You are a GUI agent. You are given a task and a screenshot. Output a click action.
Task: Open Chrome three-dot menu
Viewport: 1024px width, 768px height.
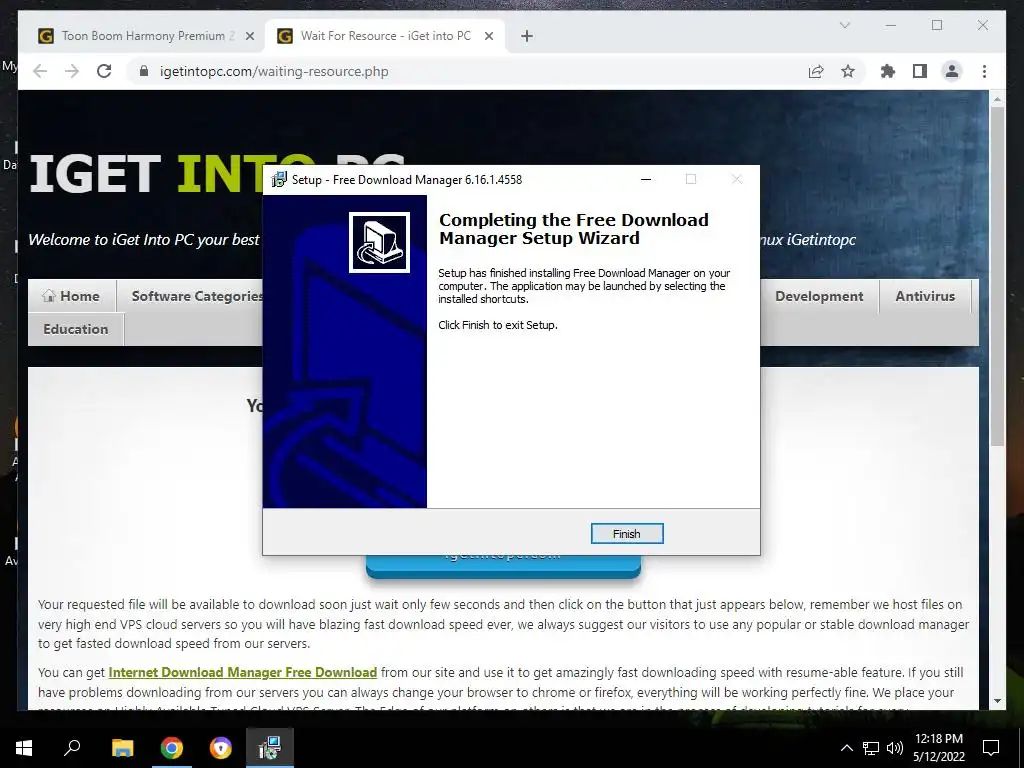(x=984, y=71)
